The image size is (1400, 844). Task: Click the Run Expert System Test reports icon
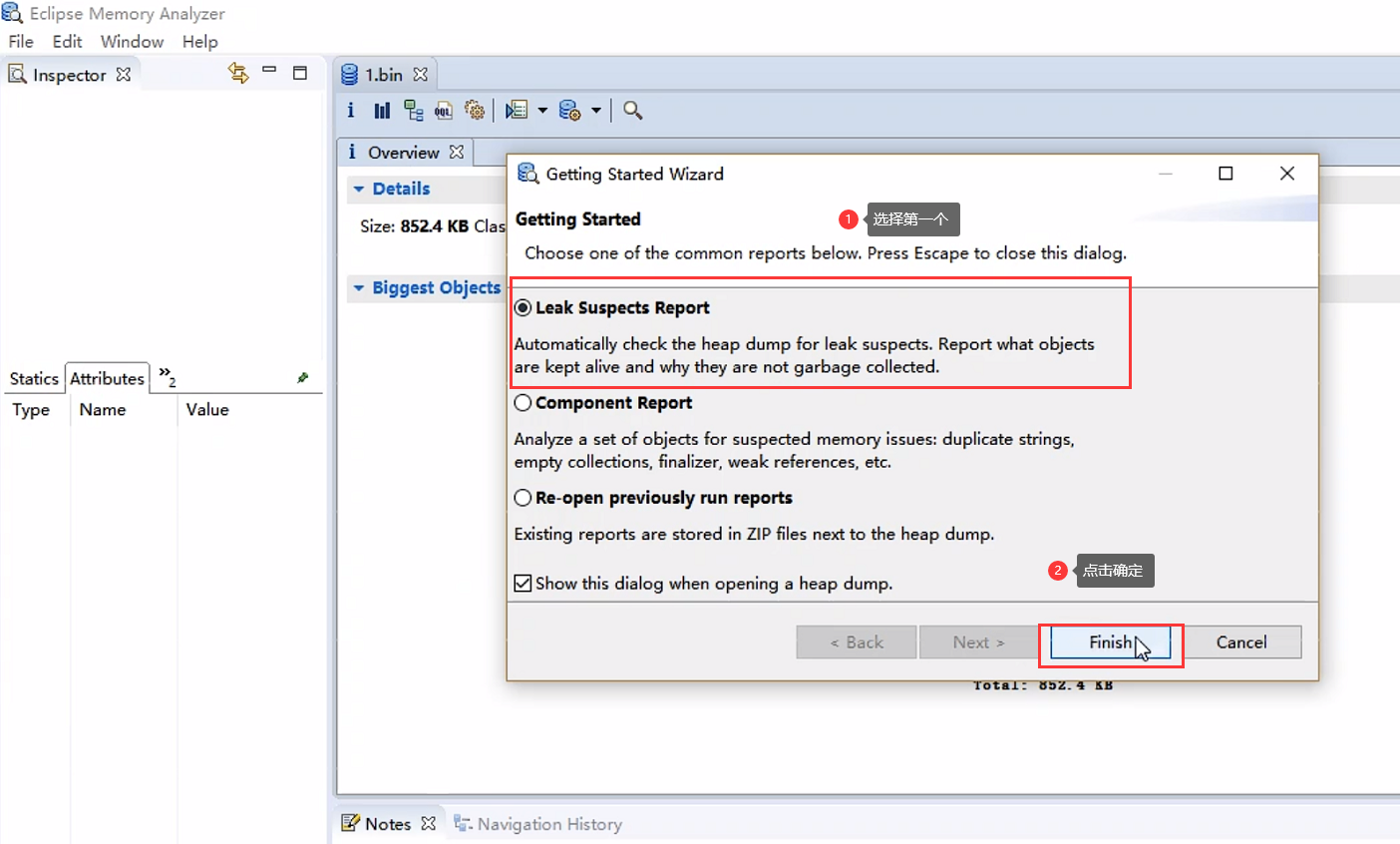517,110
